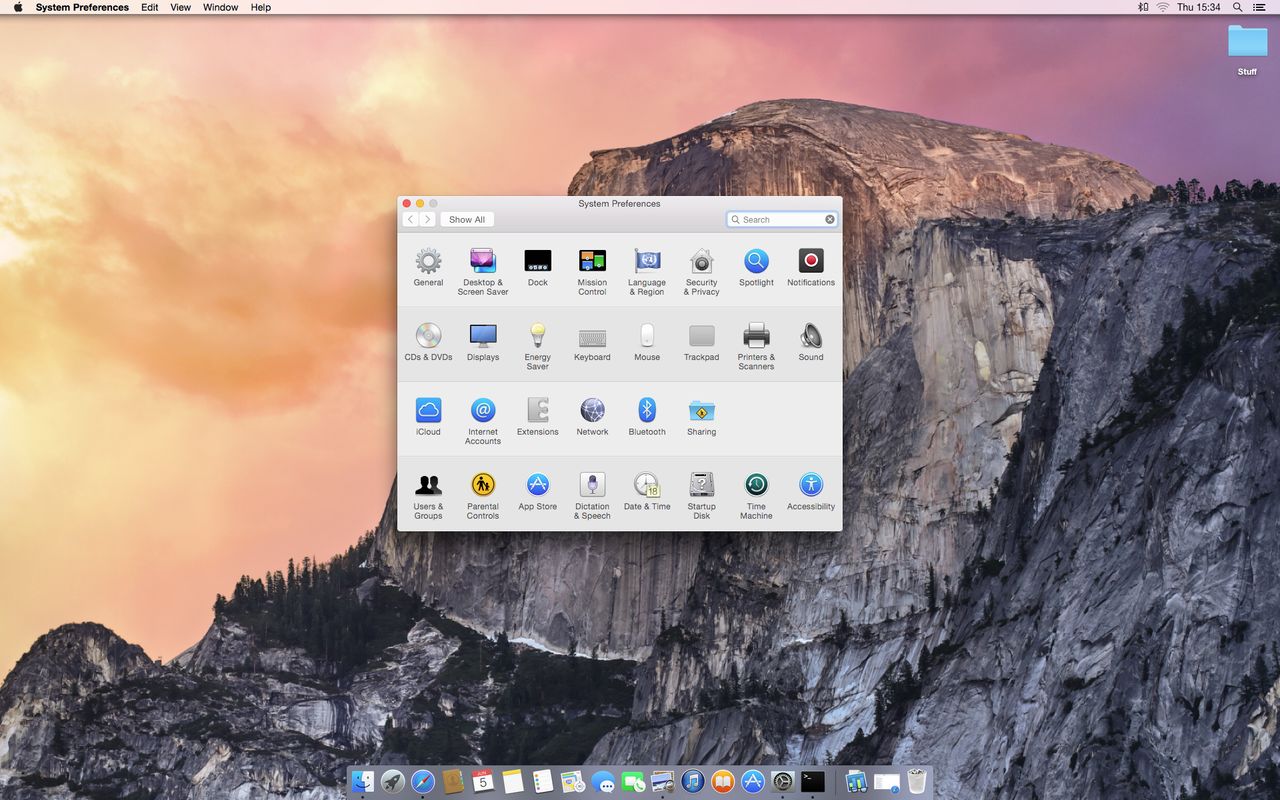Open the Window menu
Viewport: 1280px width, 800px height.
(221, 7)
